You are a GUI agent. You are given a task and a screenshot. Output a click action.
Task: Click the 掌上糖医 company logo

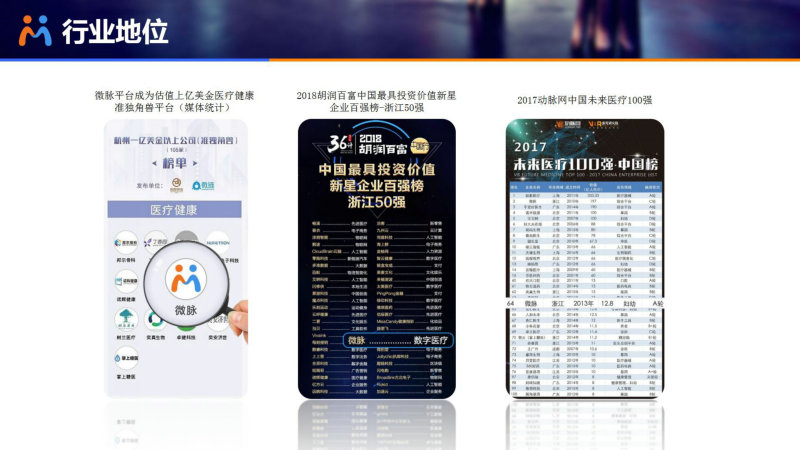(x=126, y=358)
